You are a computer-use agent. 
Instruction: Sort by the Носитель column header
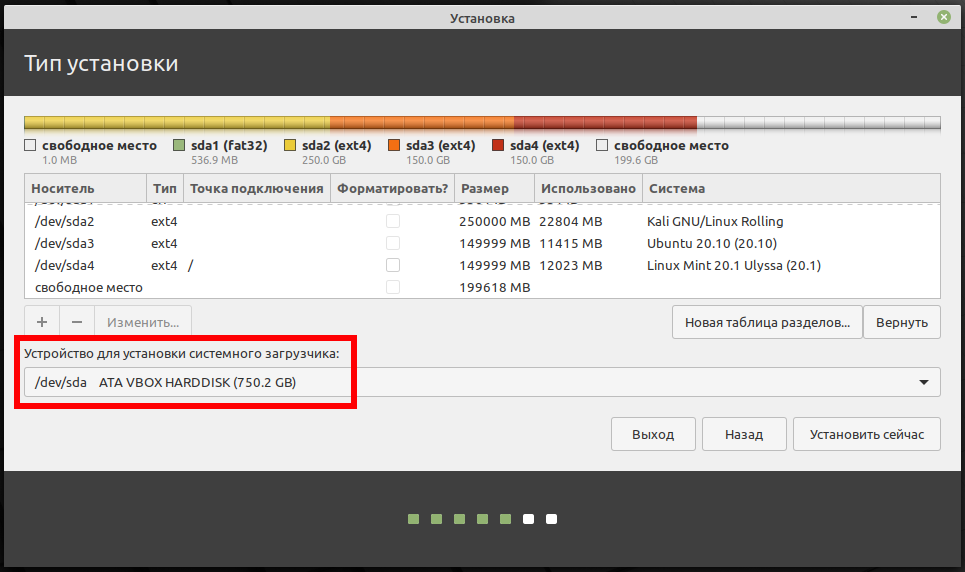pos(85,188)
